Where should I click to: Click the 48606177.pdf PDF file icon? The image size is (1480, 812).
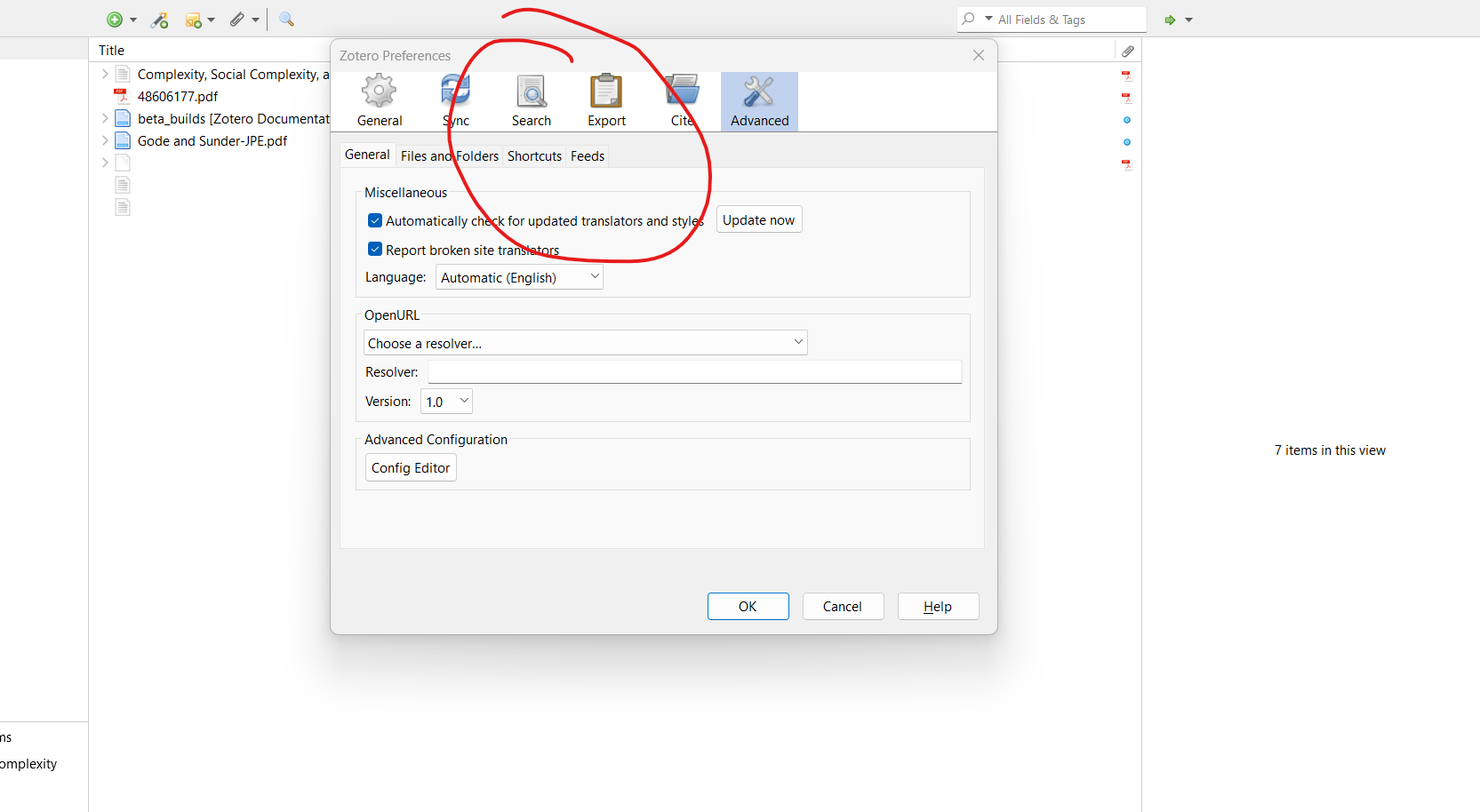[x=122, y=96]
